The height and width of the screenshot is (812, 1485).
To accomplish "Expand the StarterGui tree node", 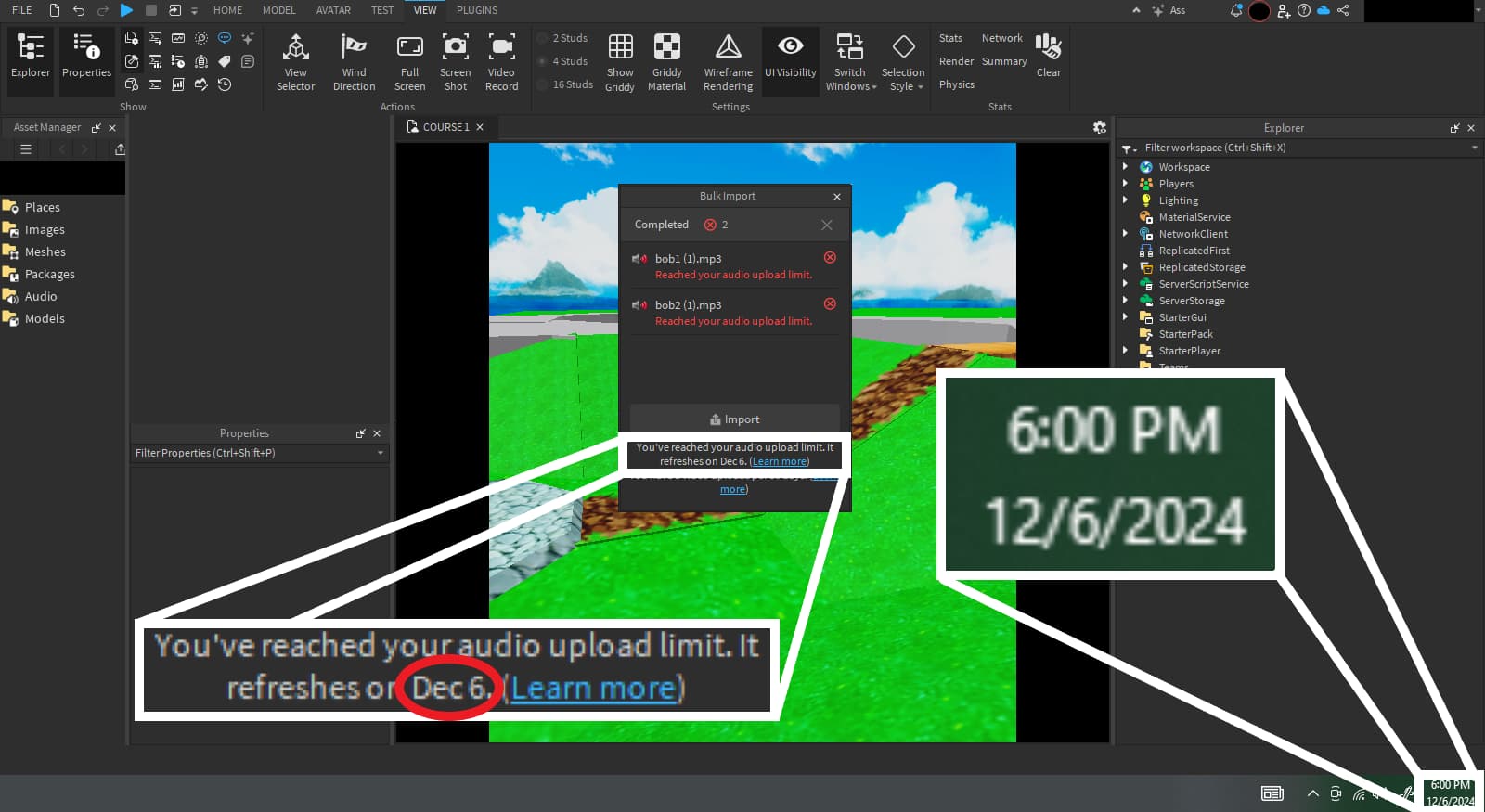I will click(x=1126, y=317).
